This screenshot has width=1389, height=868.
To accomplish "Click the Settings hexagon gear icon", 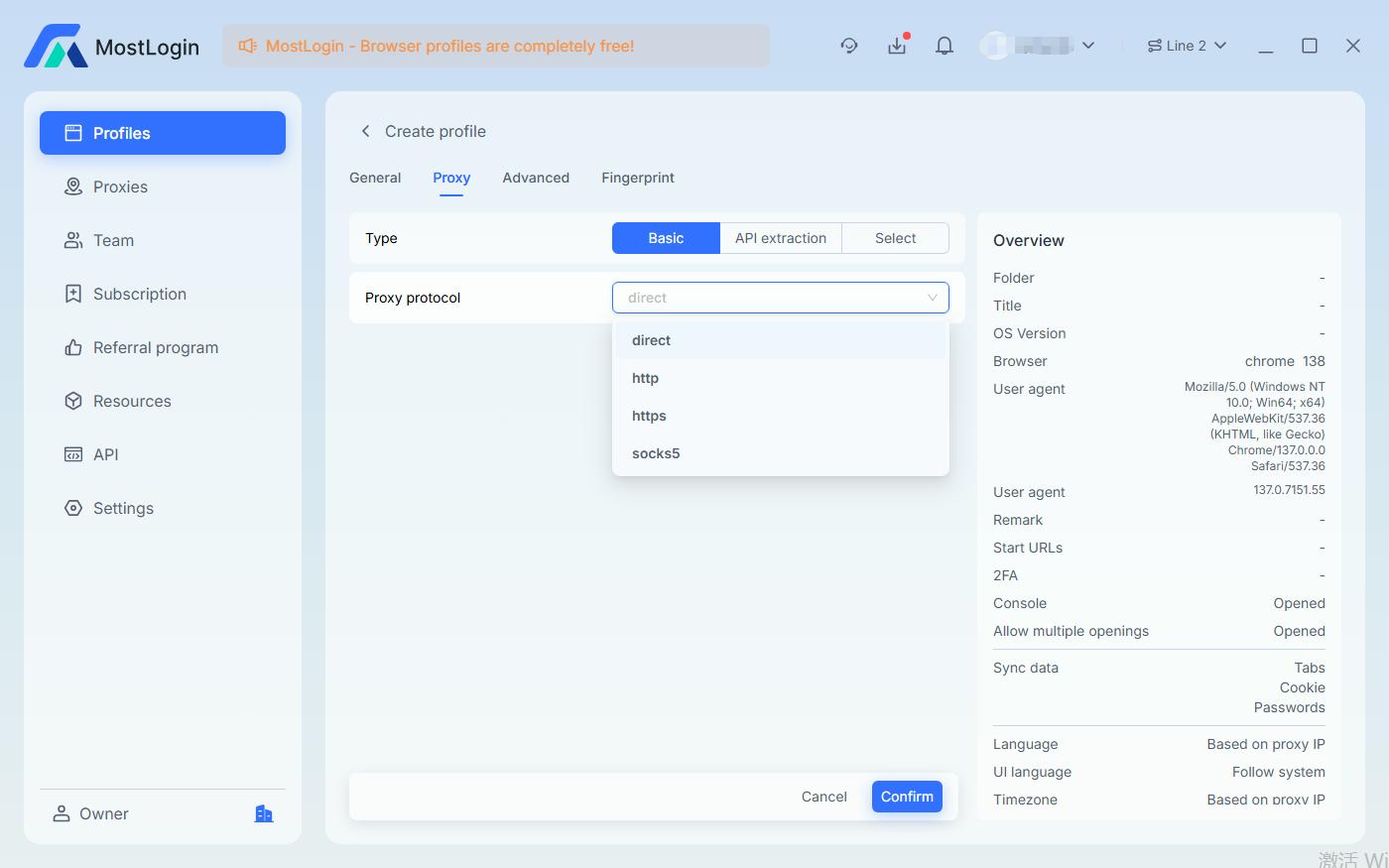I will (x=73, y=508).
